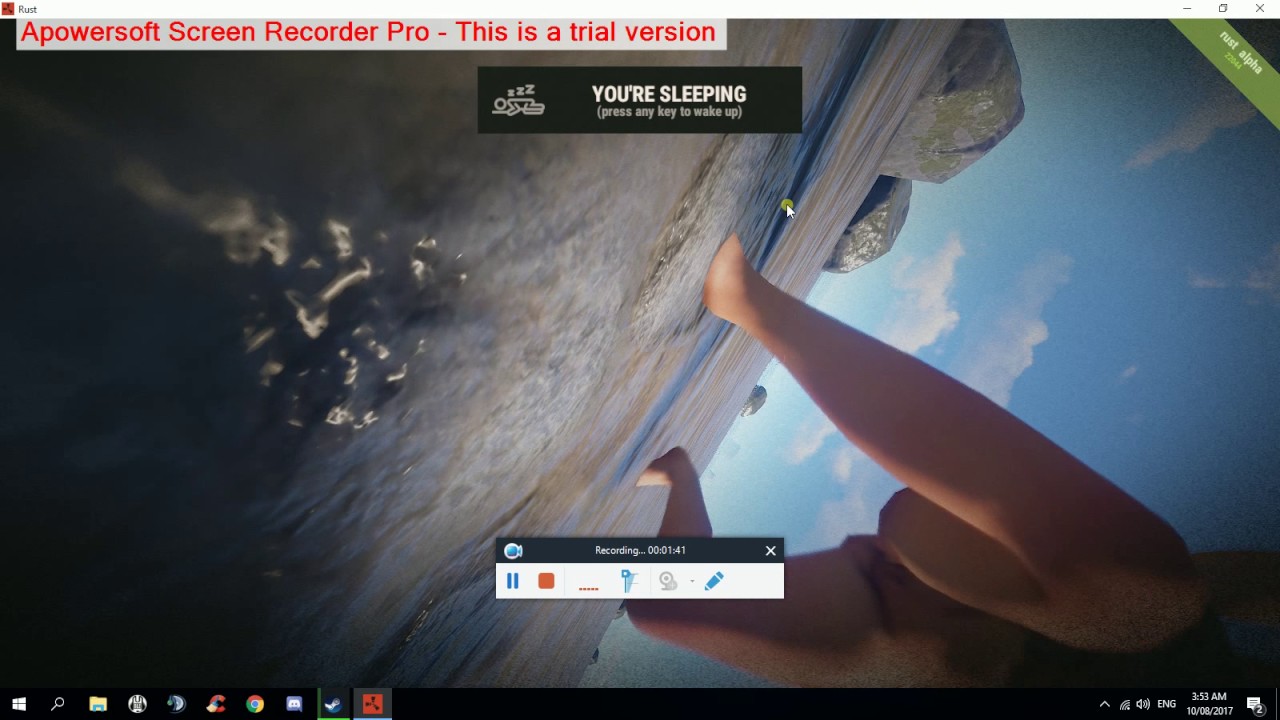
Task: Open the round helmet-logo app in taskbar
Action: [x=137, y=704]
